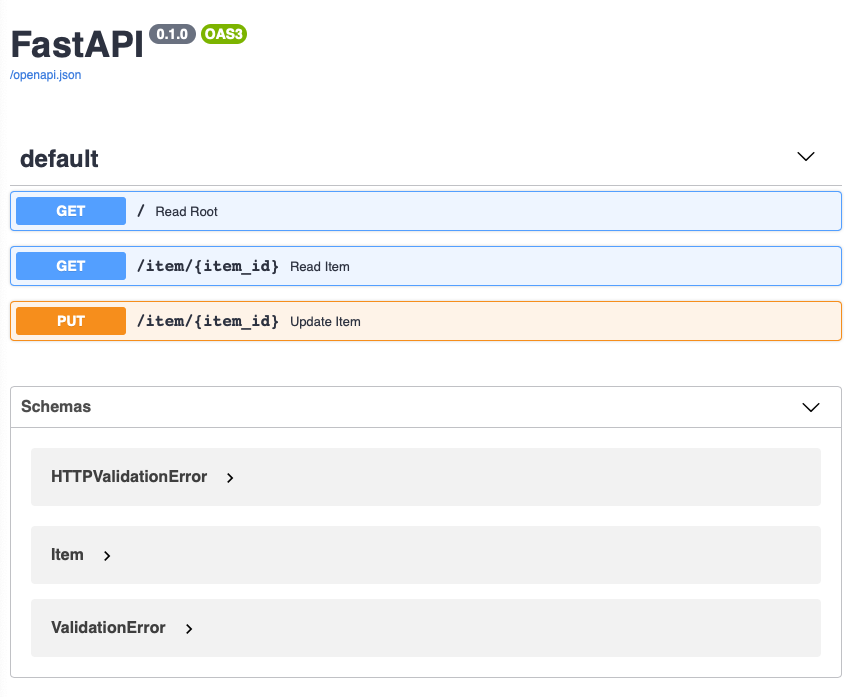Viewport: 857px width, 697px height.
Task: Click the FastAPI title heading
Action: point(77,44)
